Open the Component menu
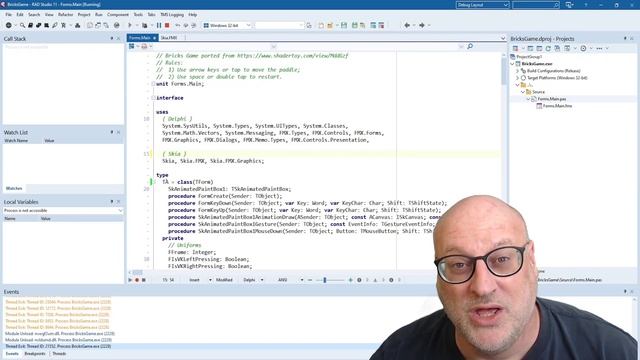This screenshot has width=640, height=360. pyautogui.click(x=118, y=15)
